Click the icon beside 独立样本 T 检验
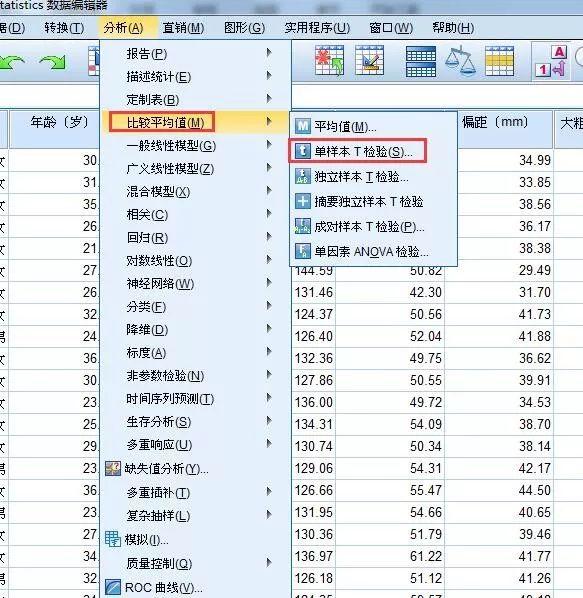 [303, 176]
